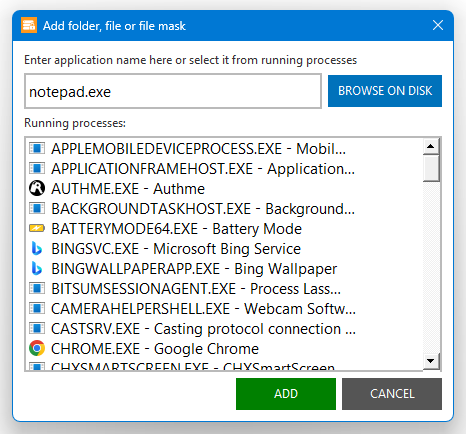This screenshot has height=434, width=466.
Task: Click the BACKGROUNDTASKHOST.EXE process icon
Action: [x=37, y=208]
